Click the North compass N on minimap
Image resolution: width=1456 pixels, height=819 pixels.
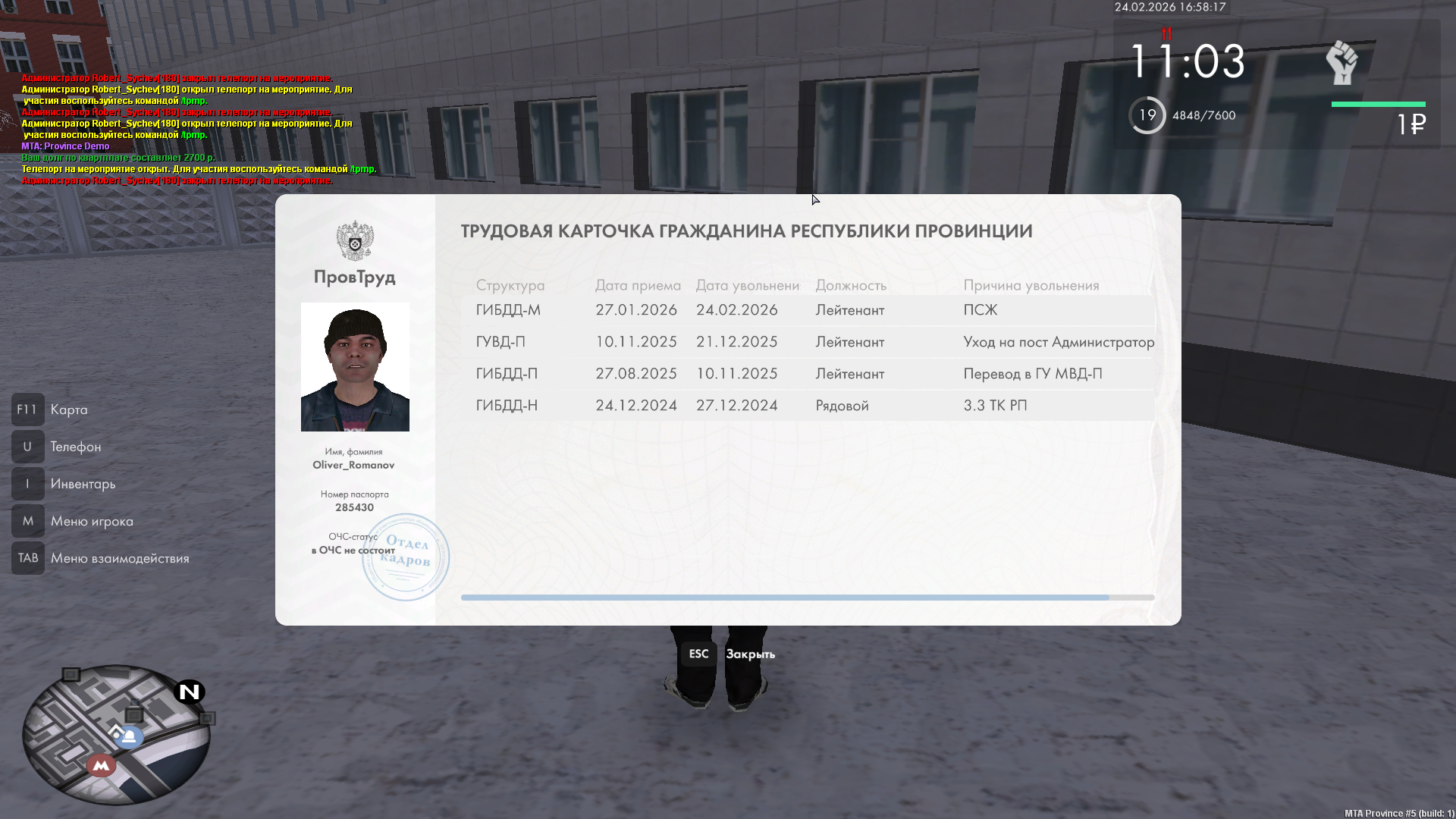pos(189,692)
